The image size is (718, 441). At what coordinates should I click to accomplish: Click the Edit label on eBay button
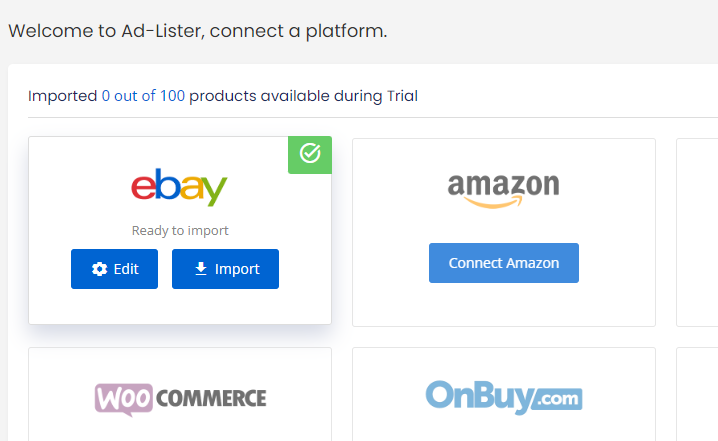[126, 269]
